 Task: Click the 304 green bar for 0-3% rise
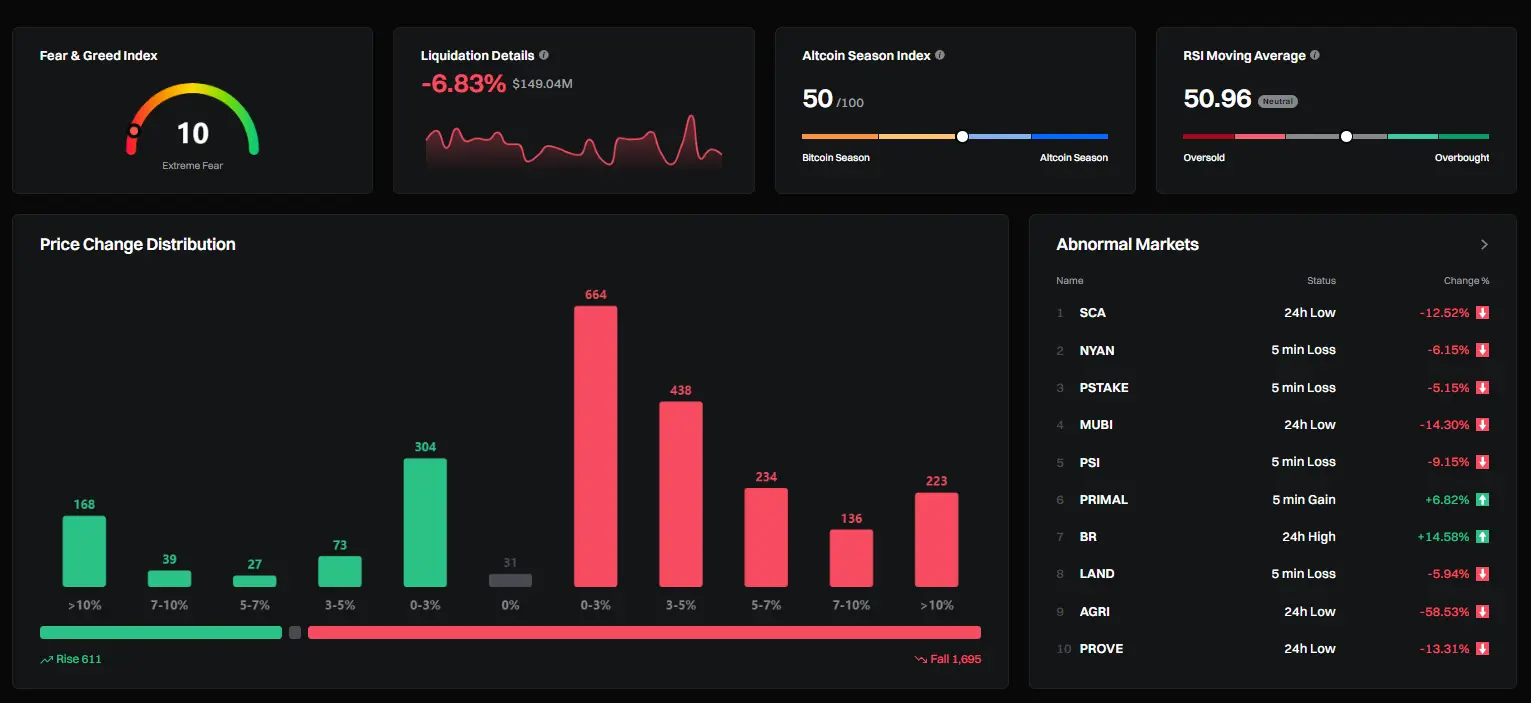[x=425, y=523]
